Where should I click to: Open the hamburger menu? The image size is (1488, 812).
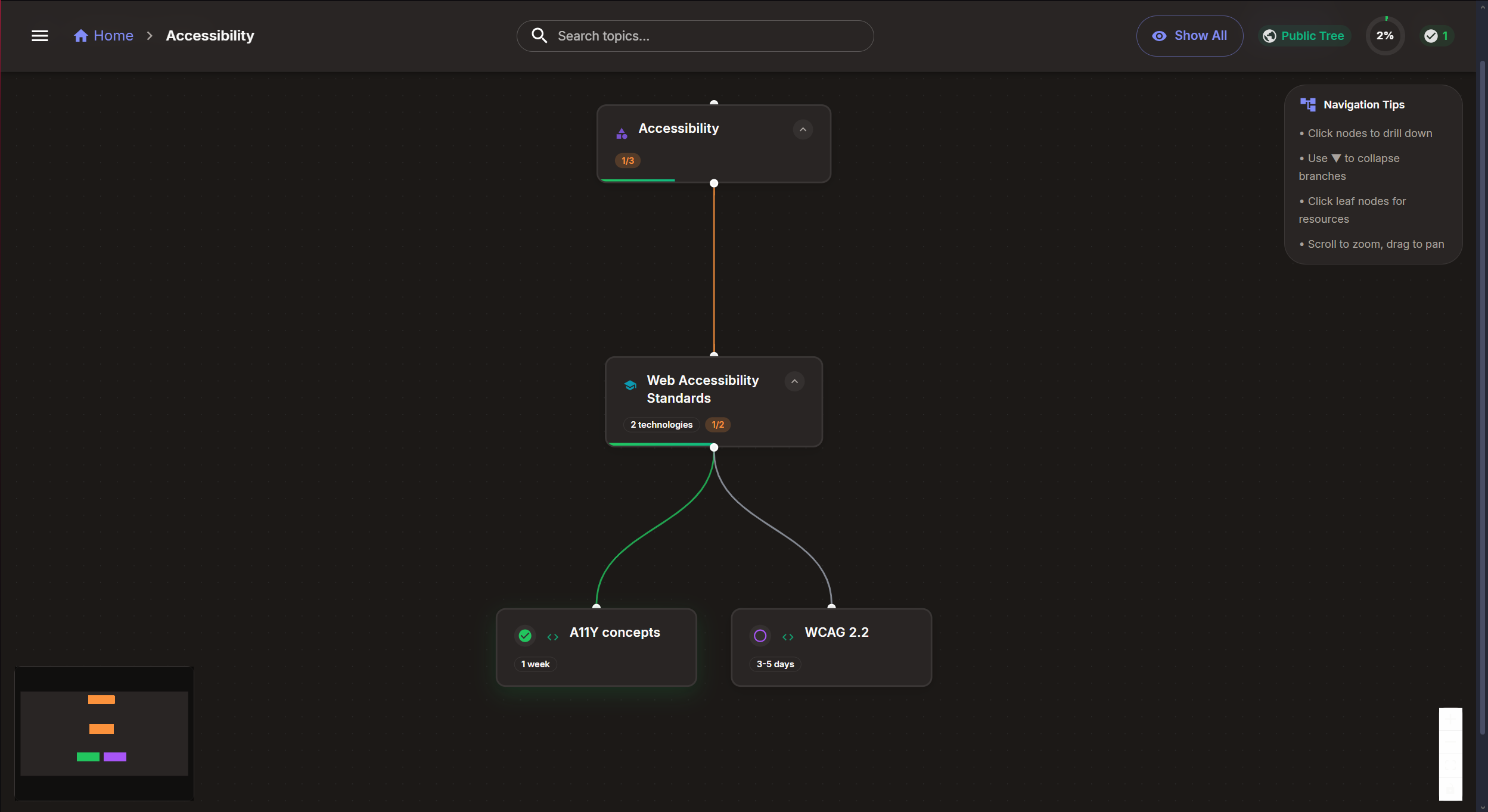point(40,36)
